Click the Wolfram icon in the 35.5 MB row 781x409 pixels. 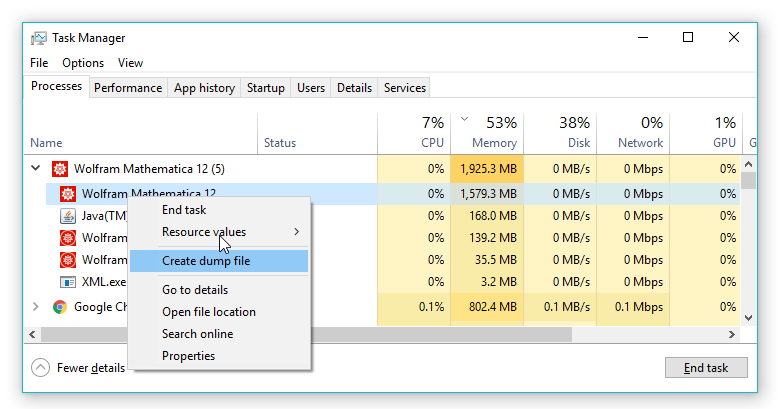click(68, 260)
